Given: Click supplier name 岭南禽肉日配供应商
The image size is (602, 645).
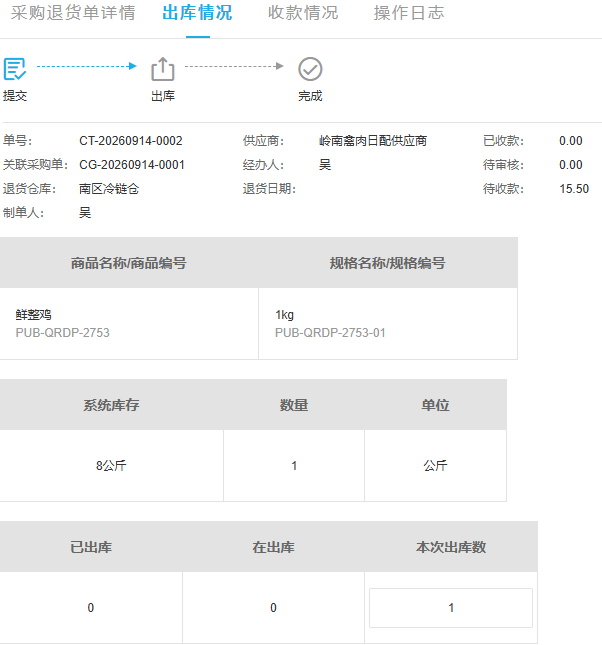Looking at the screenshot, I should click(373, 141).
